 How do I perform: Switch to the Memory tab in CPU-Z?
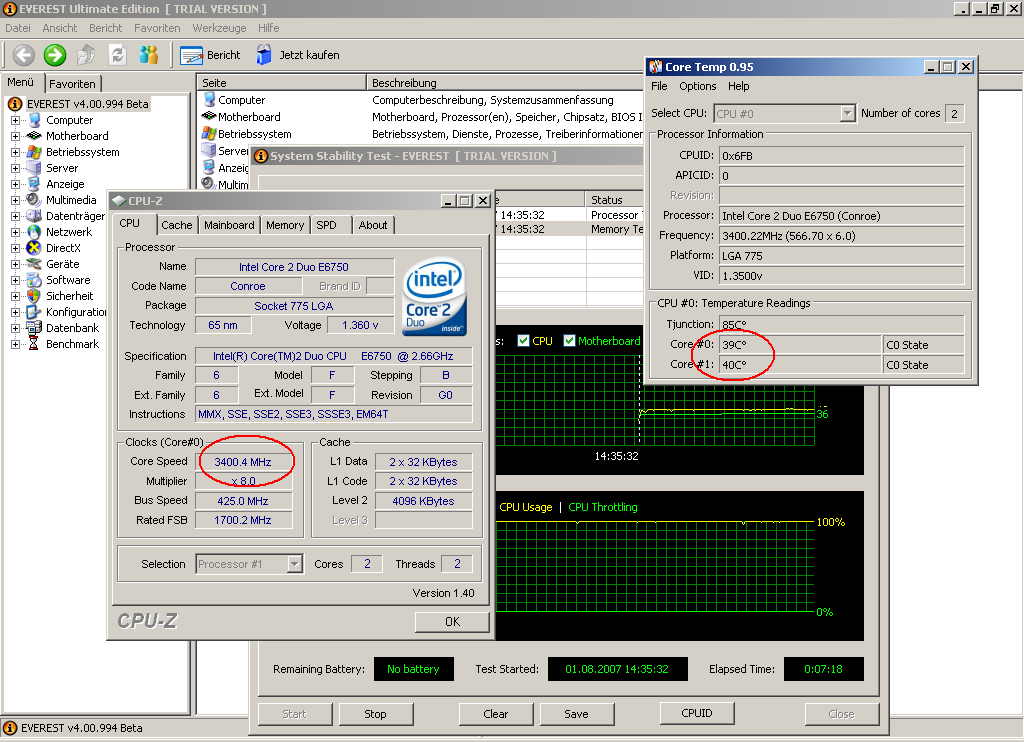(285, 225)
